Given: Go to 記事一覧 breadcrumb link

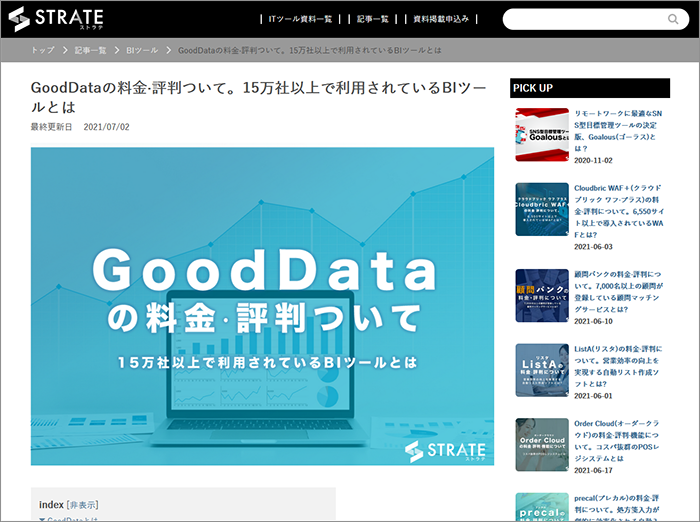Looking at the screenshot, I should [91, 50].
